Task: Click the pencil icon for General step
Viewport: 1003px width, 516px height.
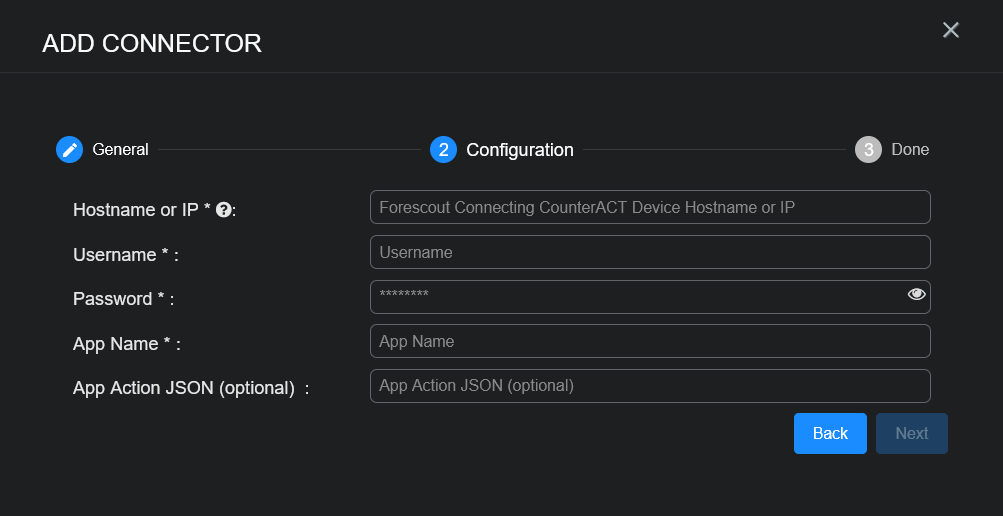Action: (x=69, y=150)
